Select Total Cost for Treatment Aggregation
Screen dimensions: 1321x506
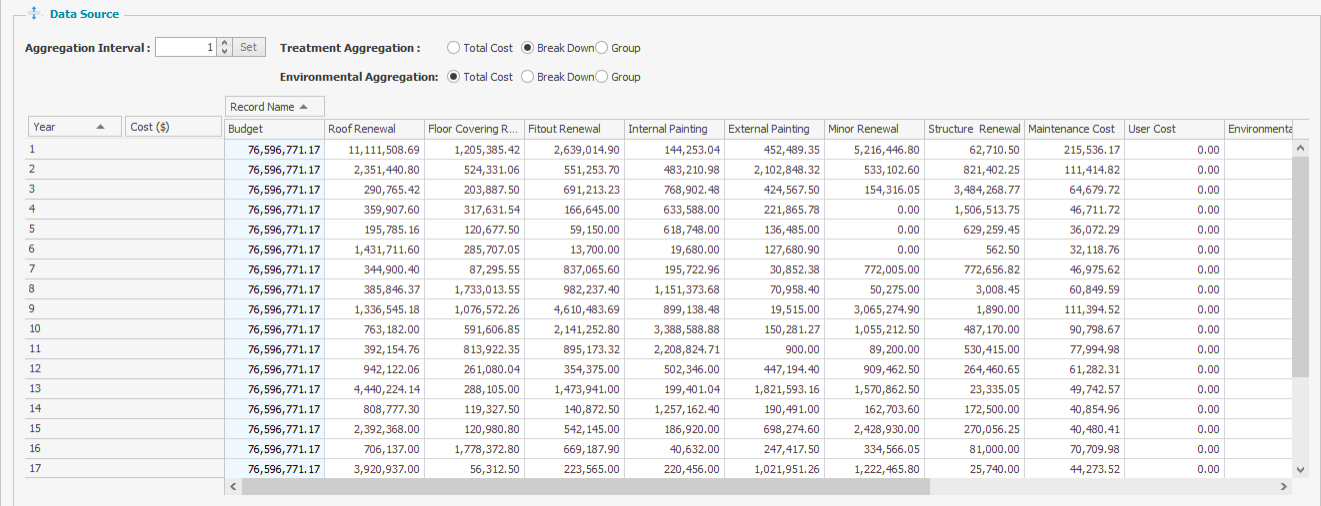click(x=454, y=48)
